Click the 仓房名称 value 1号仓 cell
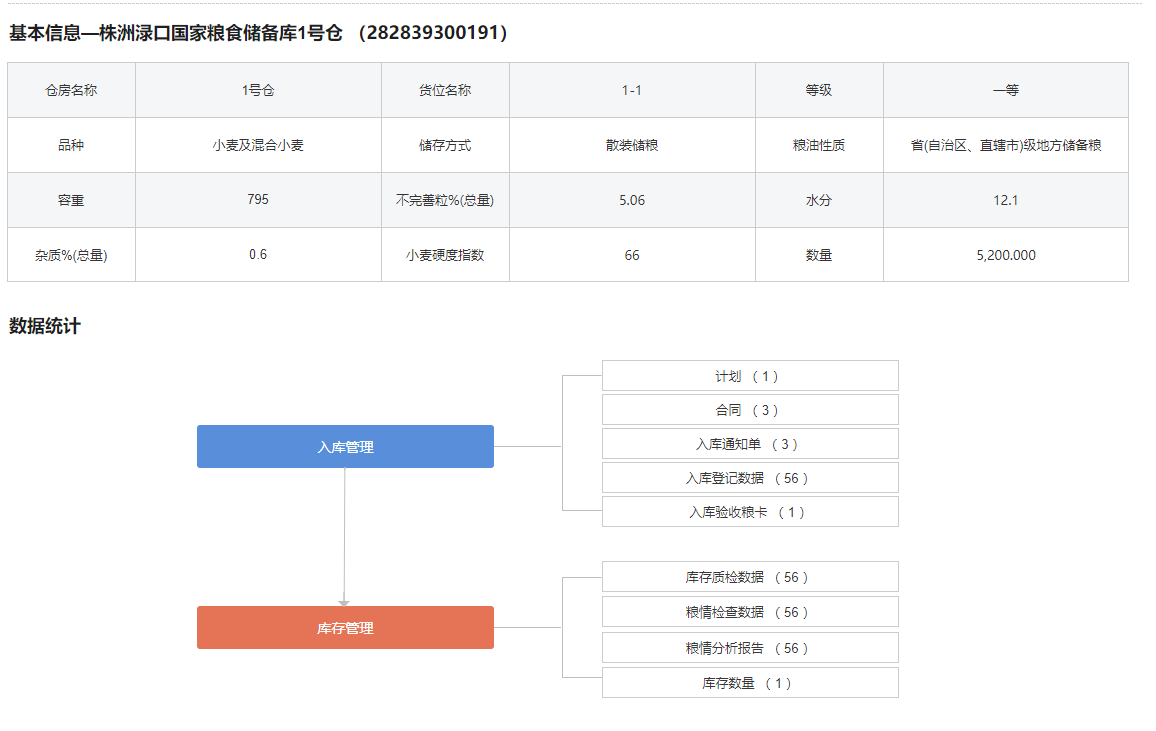Screen dimensions: 1156x731 click(x=258, y=90)
